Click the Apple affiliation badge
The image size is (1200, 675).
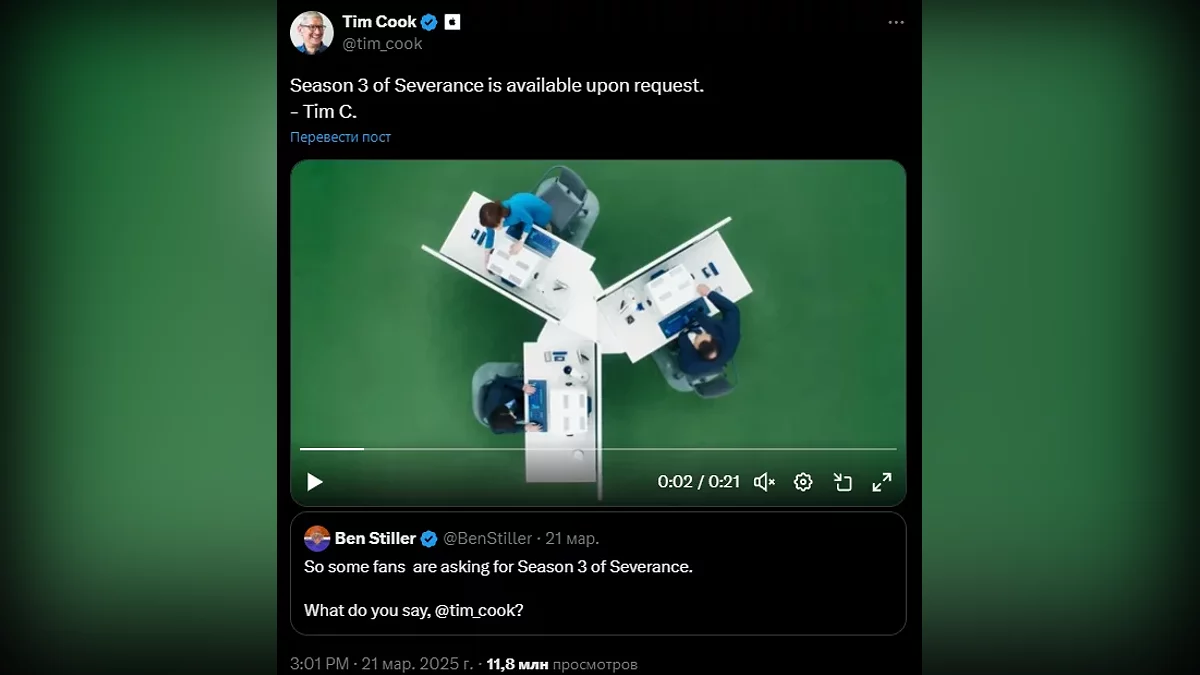click(452, 22)
